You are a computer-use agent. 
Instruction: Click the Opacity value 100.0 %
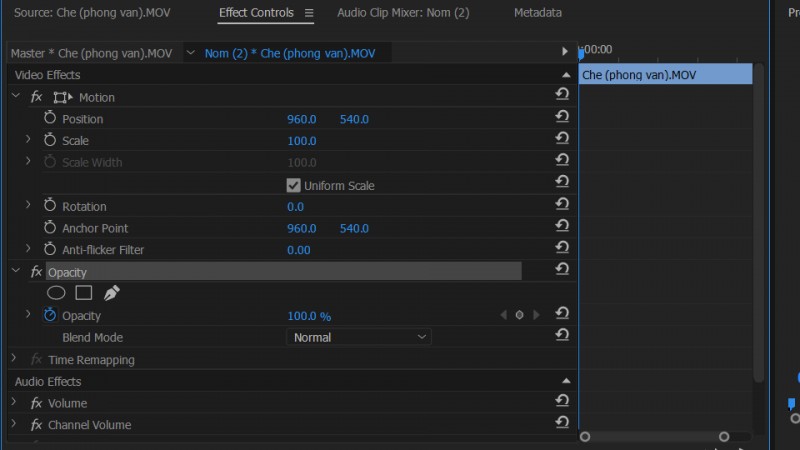click(x=309, y=316)
